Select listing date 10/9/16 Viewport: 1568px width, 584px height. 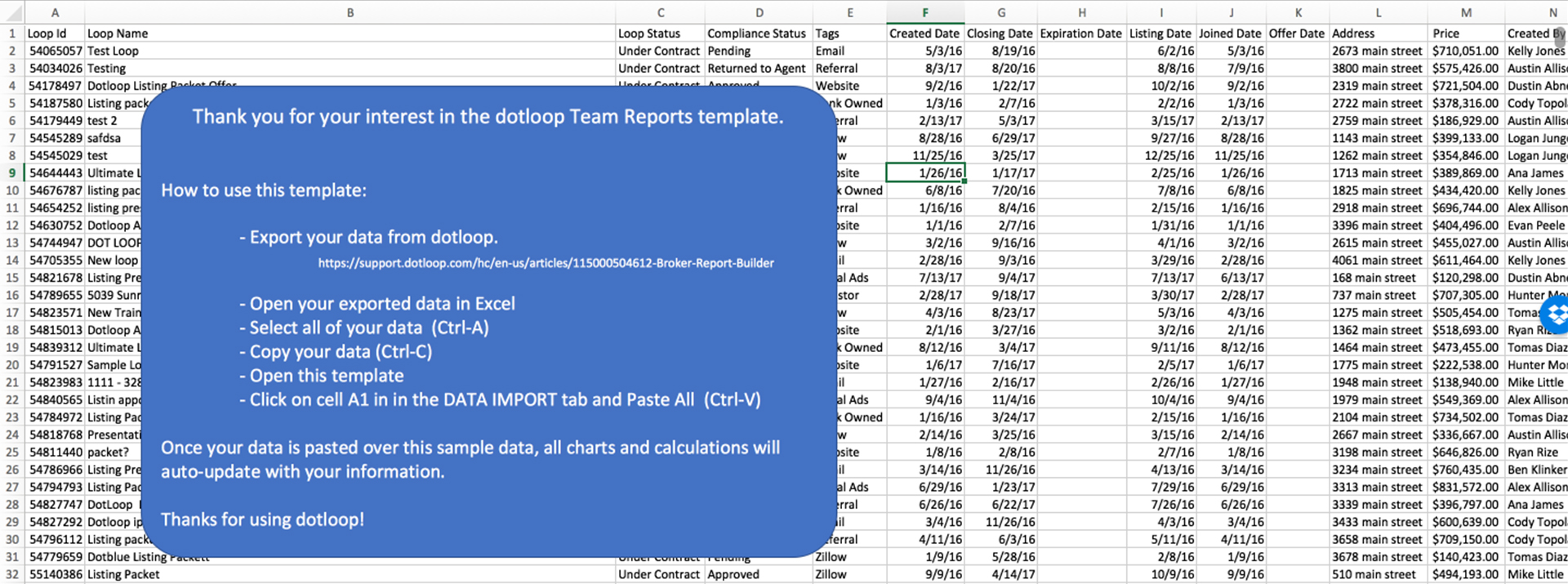[x=1161, y=574]
